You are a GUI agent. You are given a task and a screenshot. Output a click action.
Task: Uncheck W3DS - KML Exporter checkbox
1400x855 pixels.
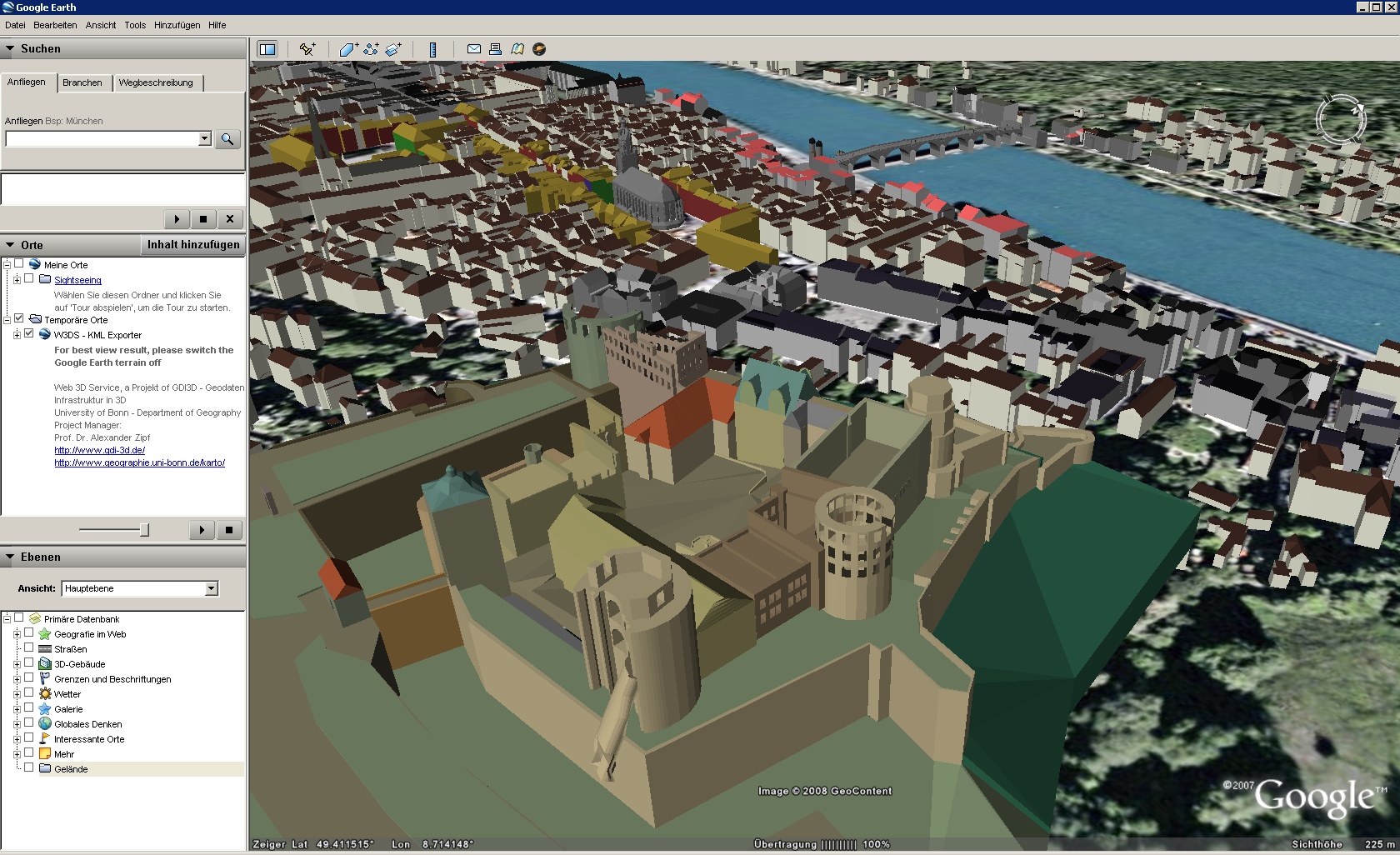coord(28,333)
